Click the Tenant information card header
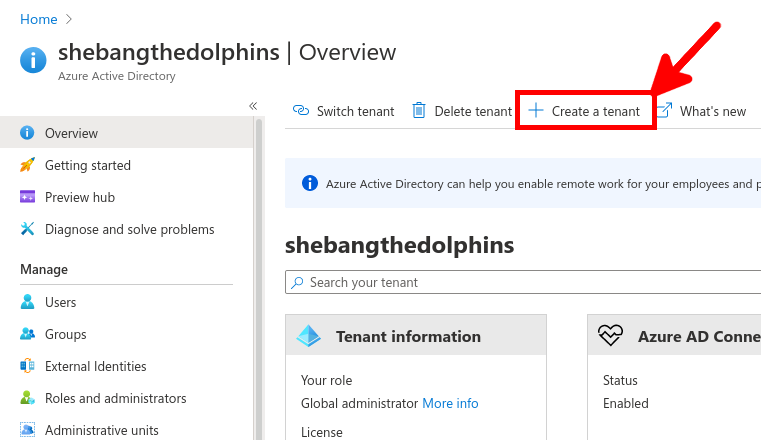The image size is (761, 440). [x=416, y=335]
